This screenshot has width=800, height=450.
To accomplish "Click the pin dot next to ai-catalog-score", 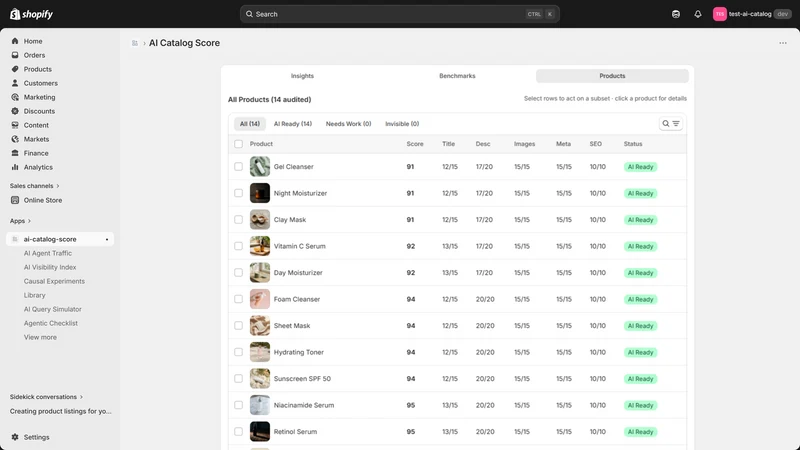I will tap(107, 239).
